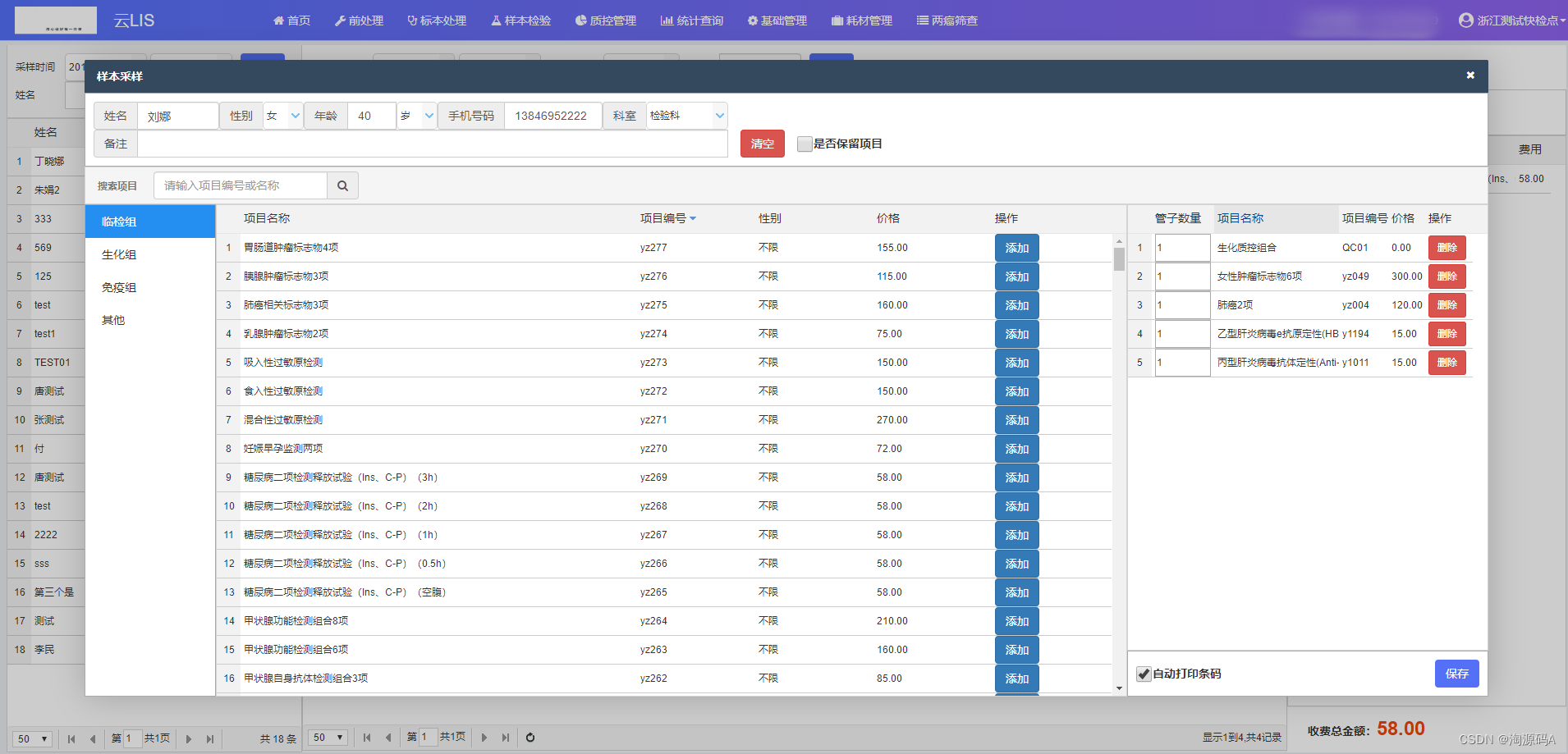Click tube quantity field for 生化质控组合
This screenshot has width=1568, height=754.
(1182, 248)
